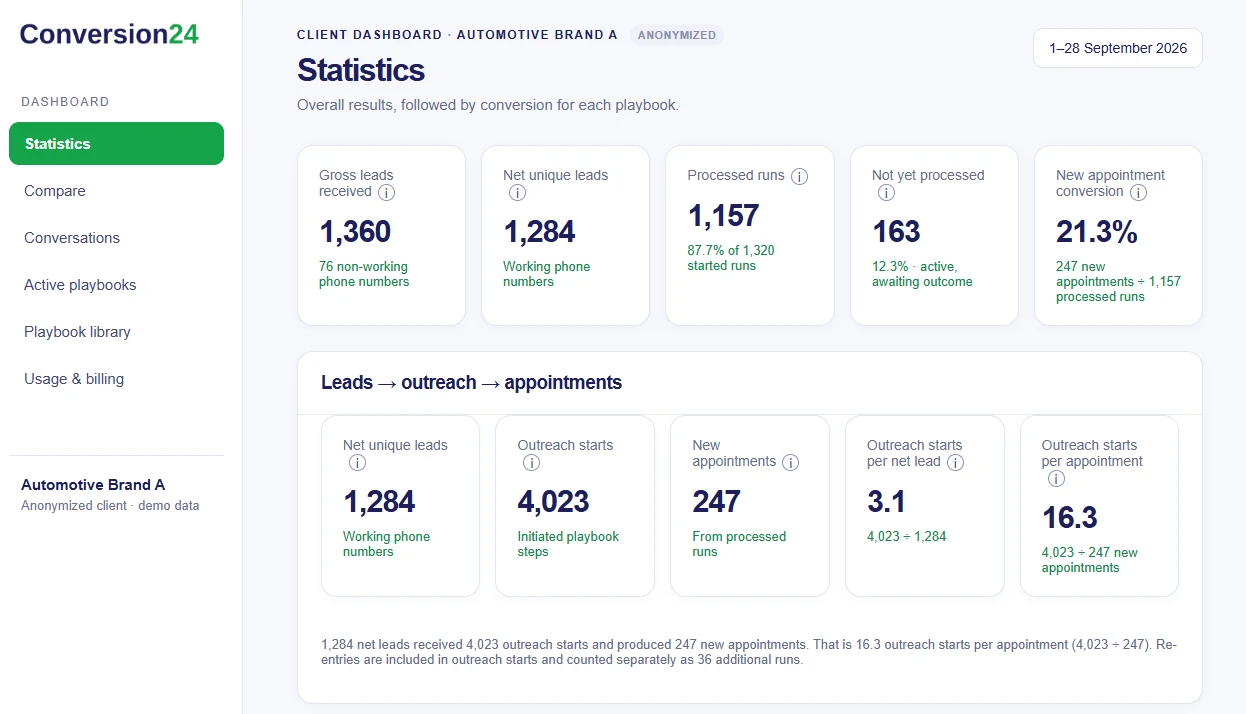The width and height of the screenshot is (1246, 714).
Task: Click info icon under top Net unique leads
Action: point(517,192)
